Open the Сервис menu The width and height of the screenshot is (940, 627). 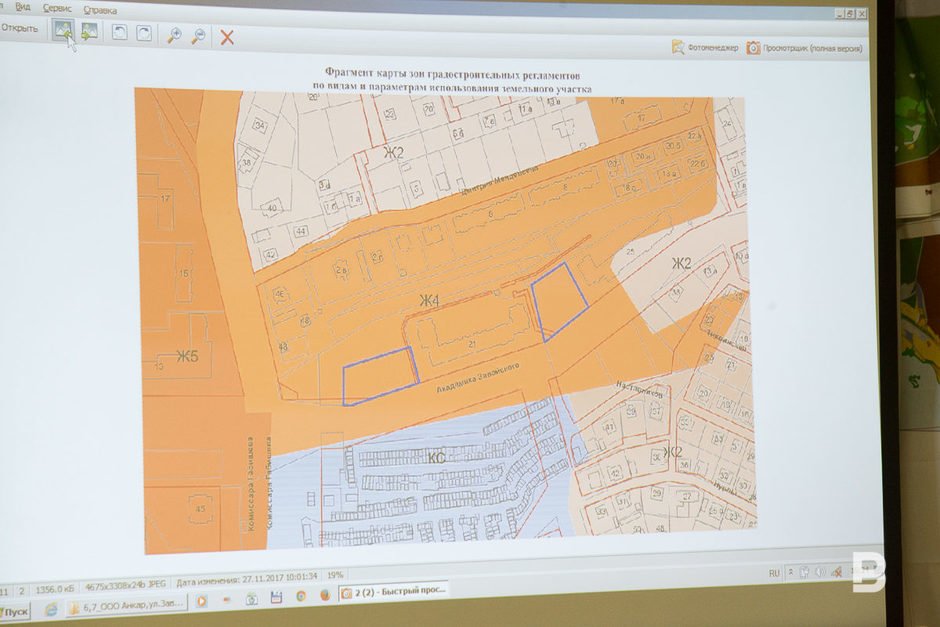pyautogui.click(x=57, y=8)
